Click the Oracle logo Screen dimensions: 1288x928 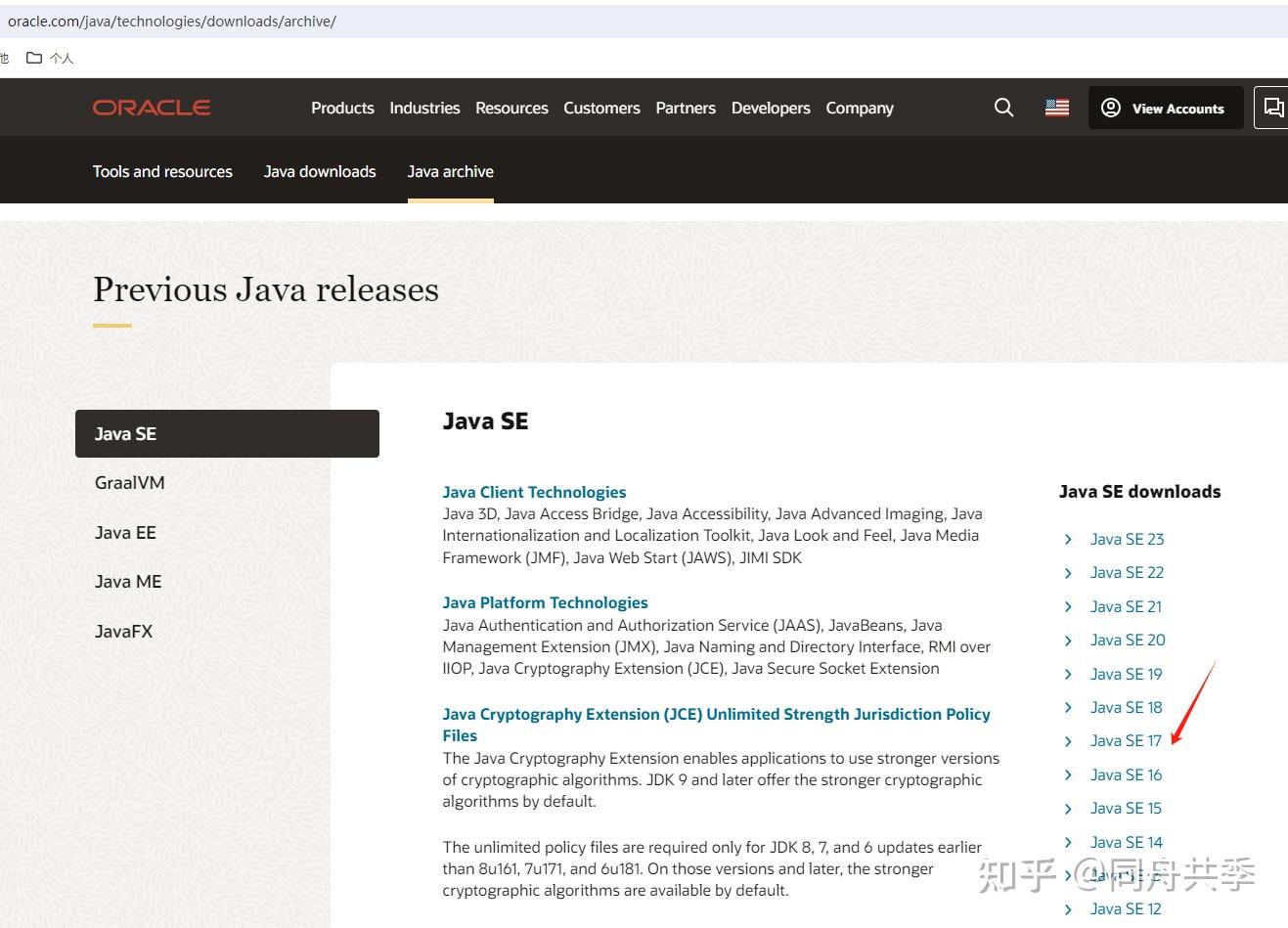[152, 108]
